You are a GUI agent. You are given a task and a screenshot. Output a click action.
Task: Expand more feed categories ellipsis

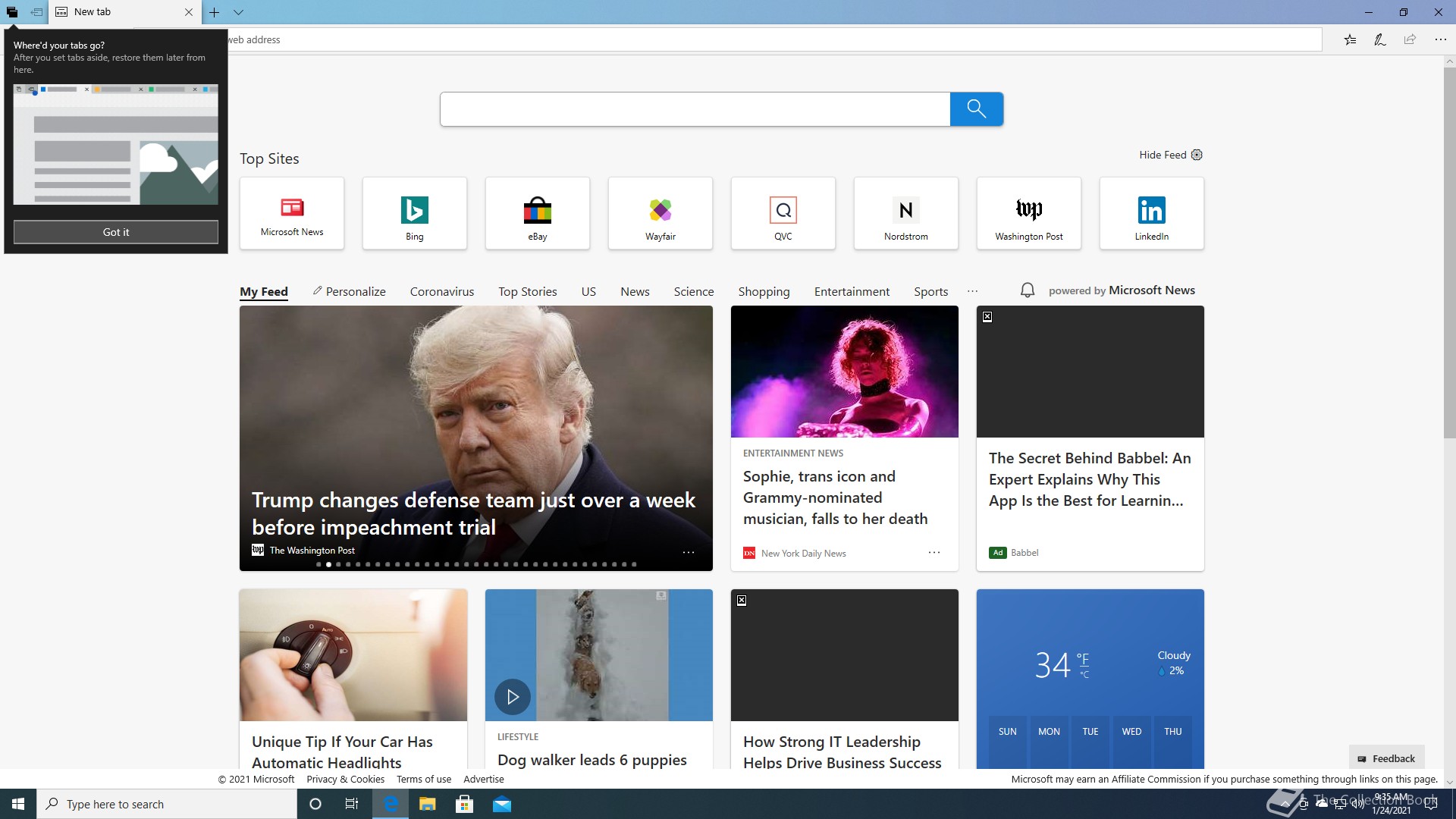(973, 291)
